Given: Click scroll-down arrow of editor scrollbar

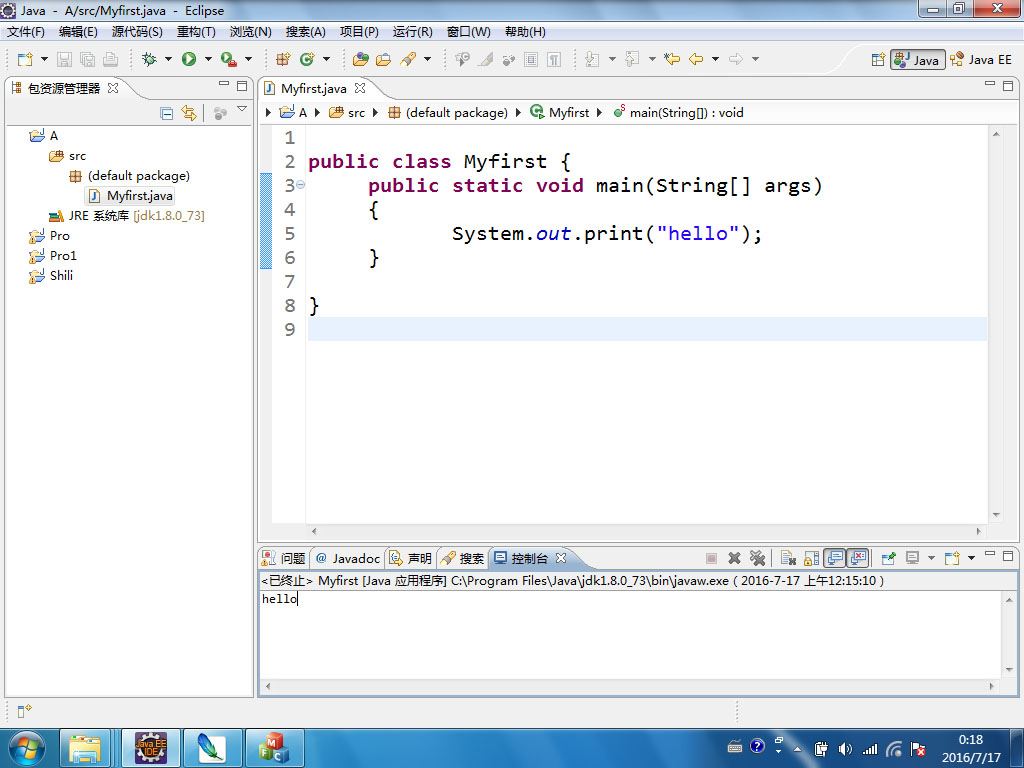Looking at the screenshot, I should [x=996, y=515].
